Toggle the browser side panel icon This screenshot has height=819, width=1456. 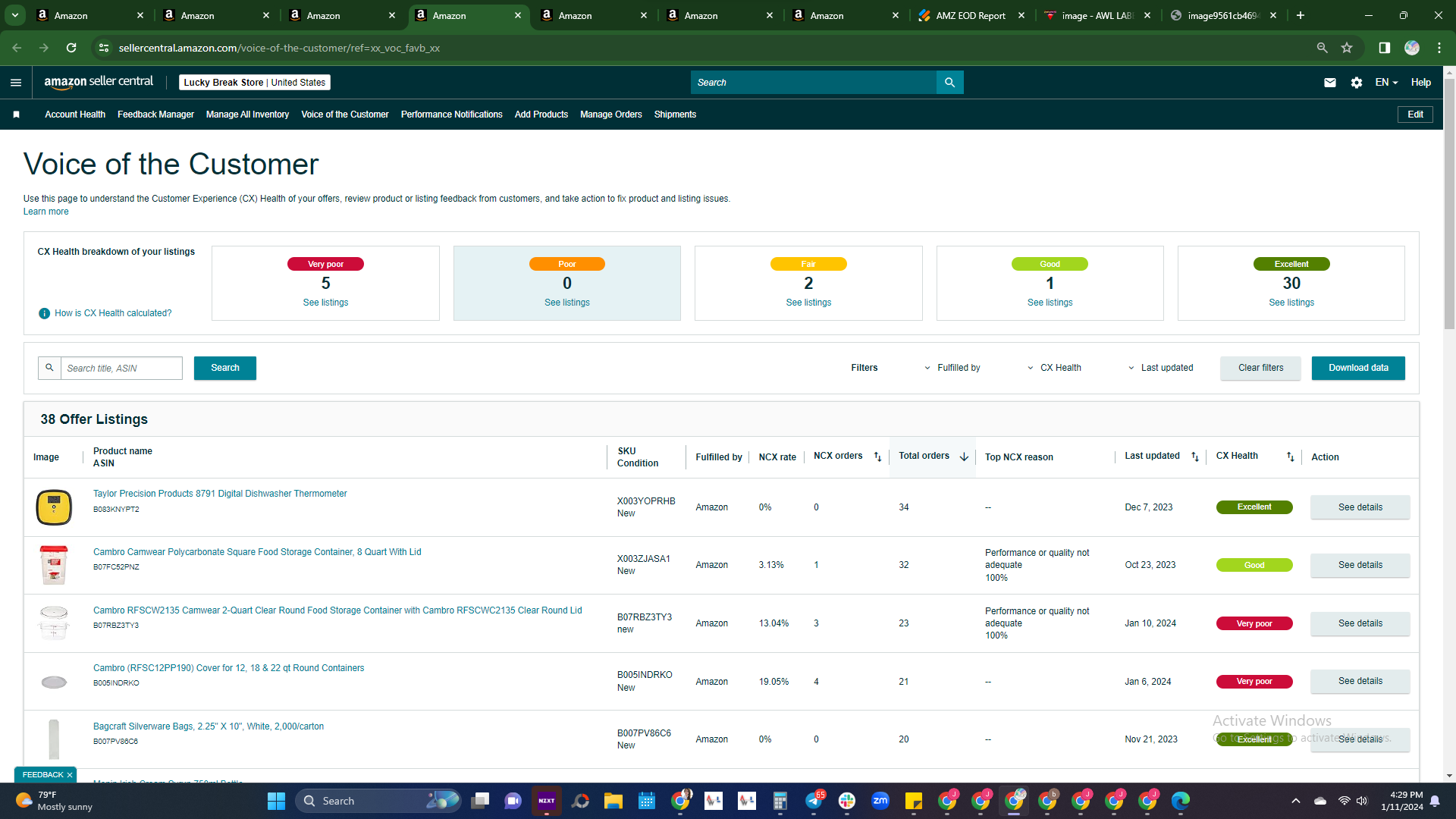point(1385,48)
